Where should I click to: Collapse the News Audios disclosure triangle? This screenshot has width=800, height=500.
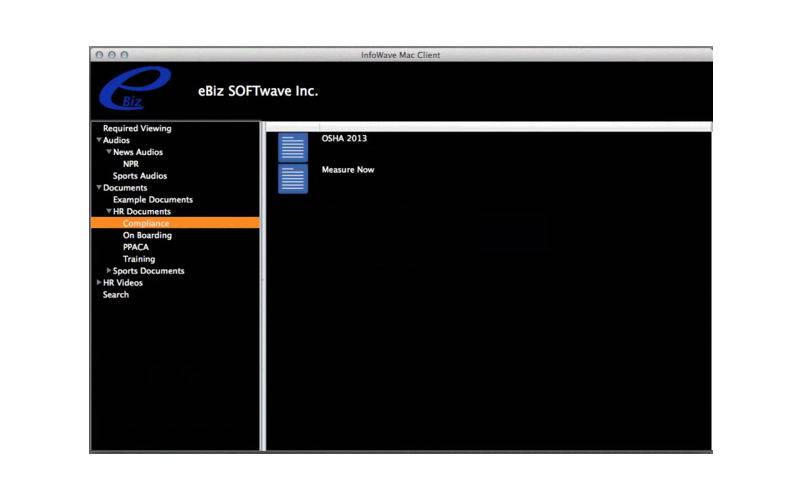click(109, 152)
